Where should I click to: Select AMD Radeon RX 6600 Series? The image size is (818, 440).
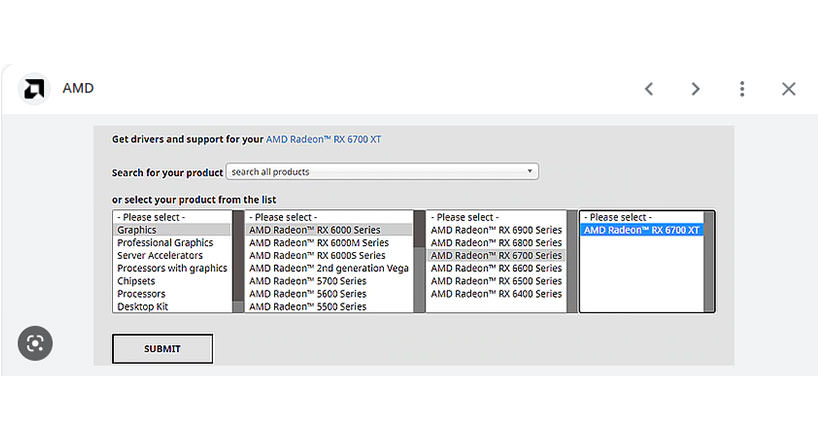(496, 268)
